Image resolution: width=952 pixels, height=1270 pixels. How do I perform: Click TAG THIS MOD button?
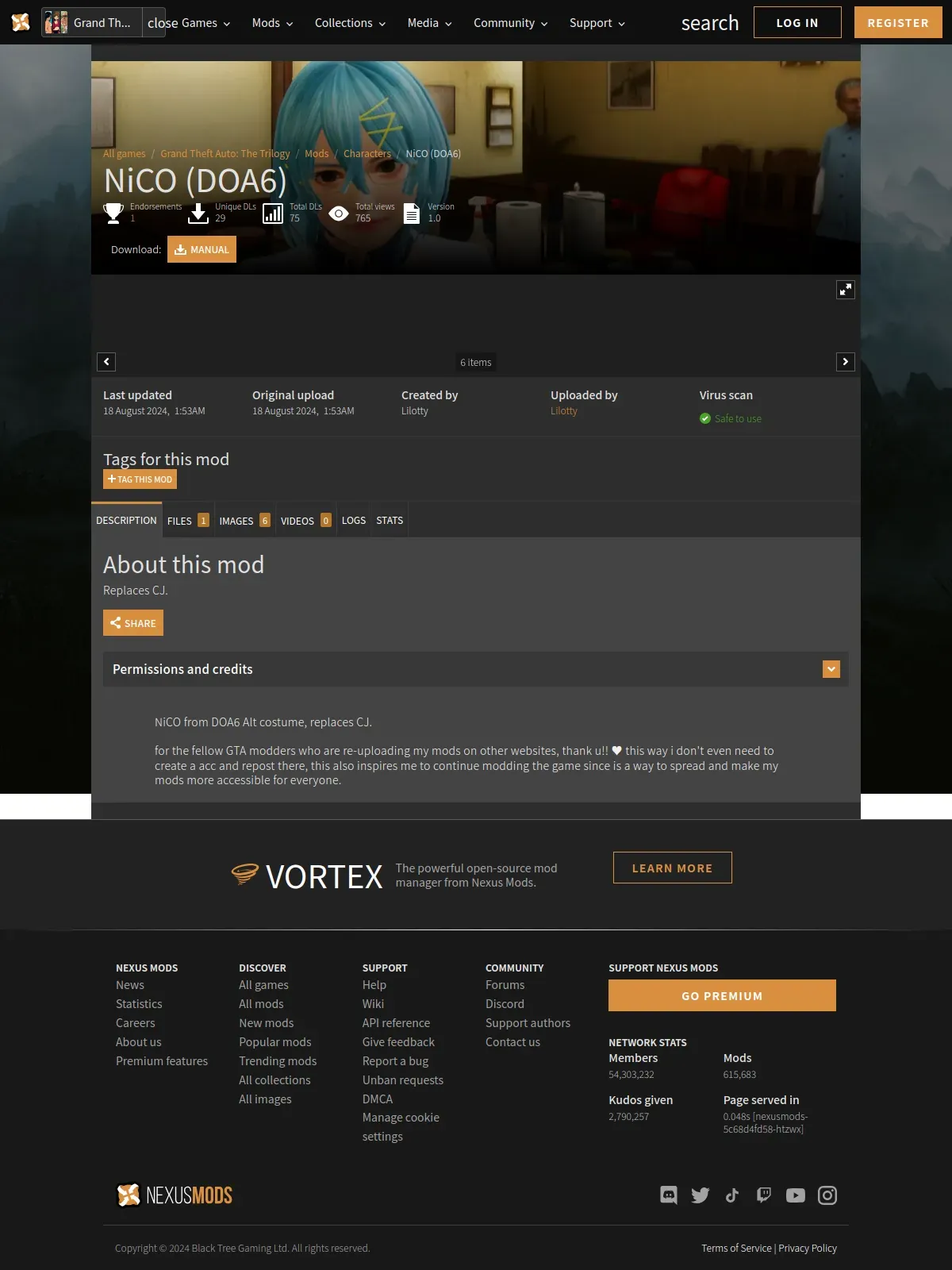pos(140,479)
